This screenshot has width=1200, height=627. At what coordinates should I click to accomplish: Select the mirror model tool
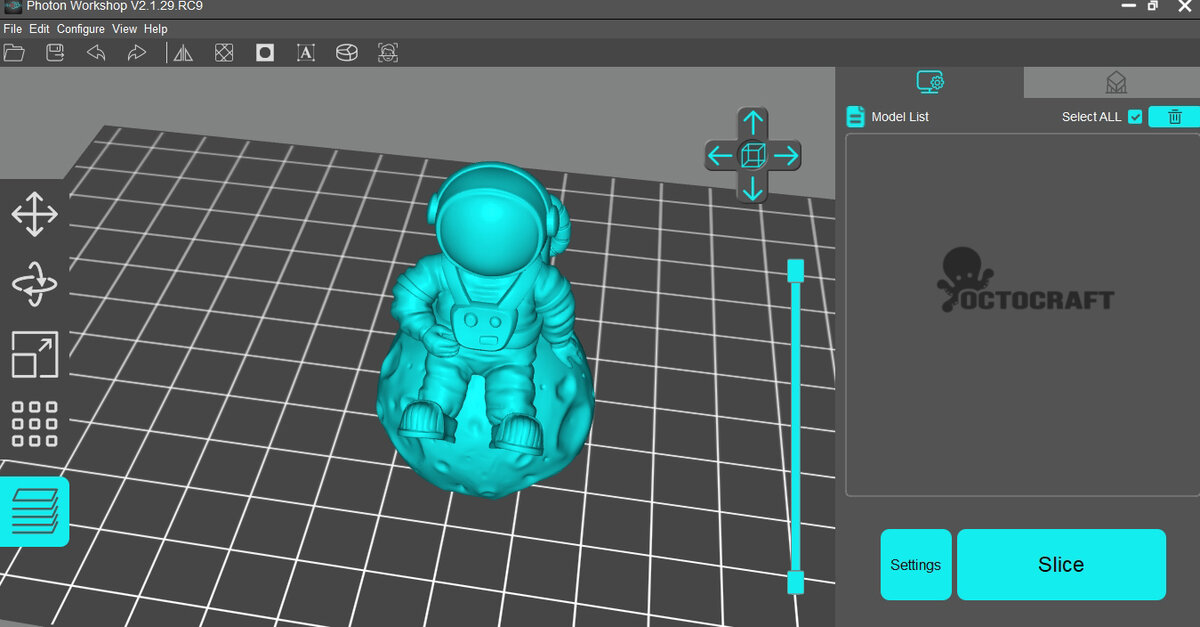183,52
